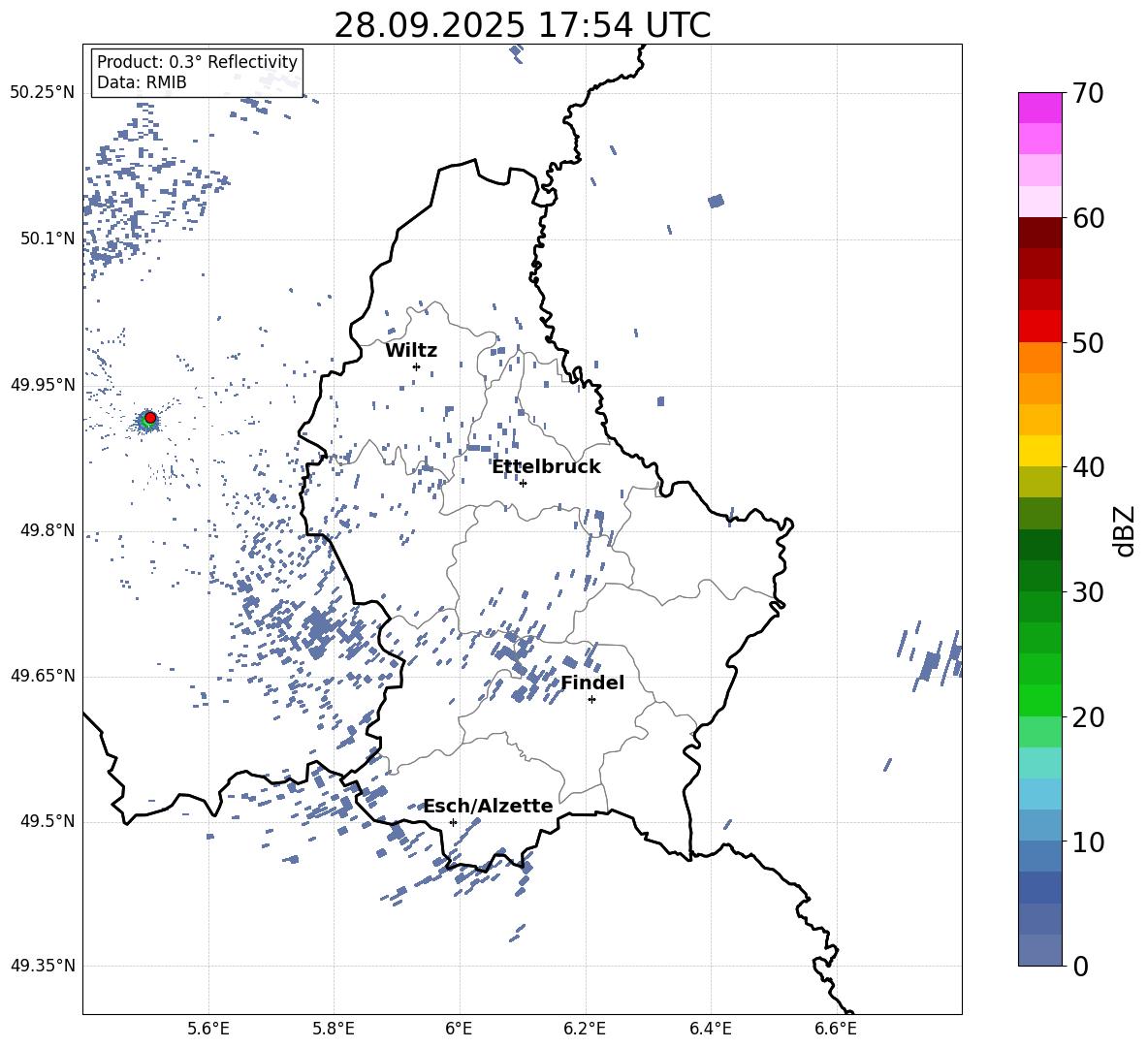This screenshot has height=1048, width=1148.
Task: Click the 5.8°E longitude label
Action: click(334, 1029)
